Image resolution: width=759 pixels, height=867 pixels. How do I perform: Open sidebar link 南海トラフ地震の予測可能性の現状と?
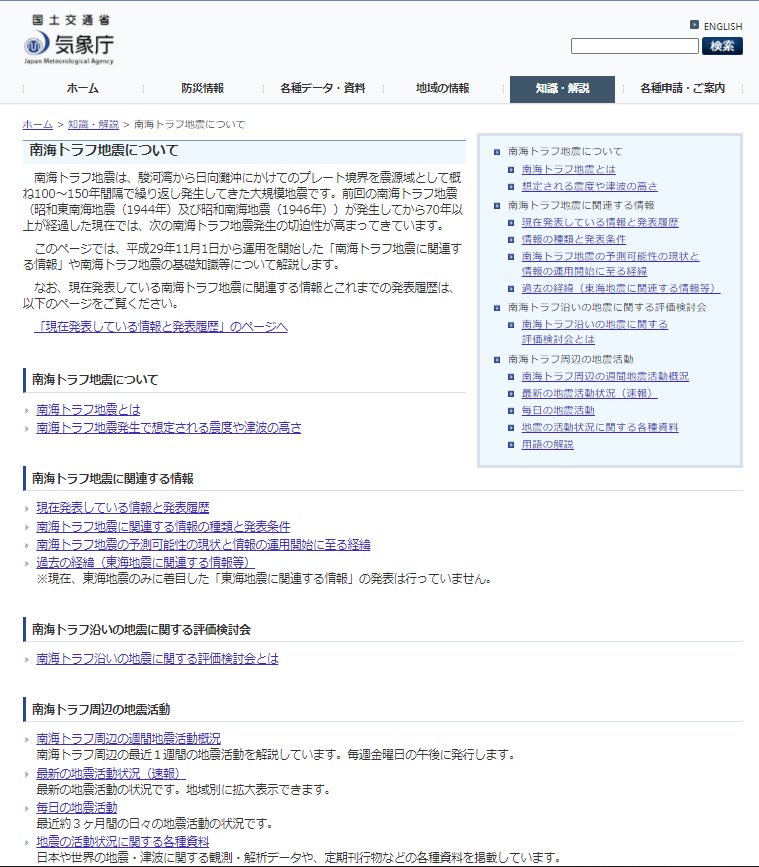[610, 257]
